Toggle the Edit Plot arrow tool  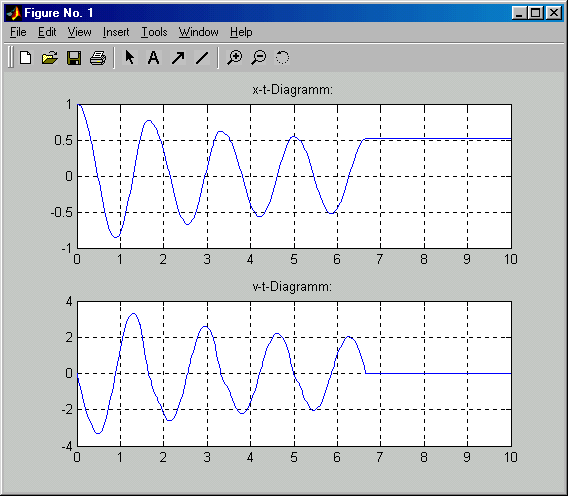point(130,58)
